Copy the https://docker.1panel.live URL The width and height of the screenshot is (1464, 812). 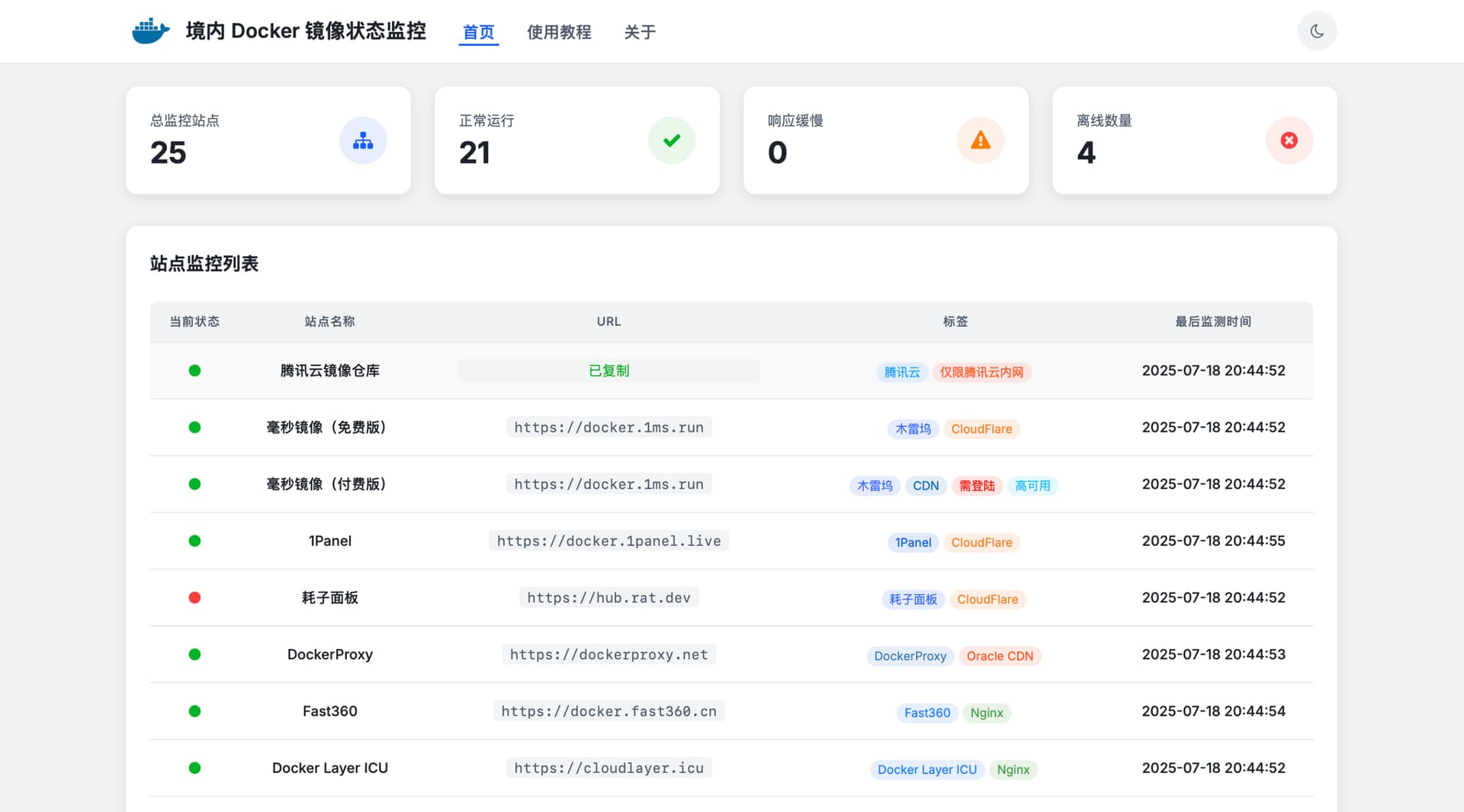point(609,541)
